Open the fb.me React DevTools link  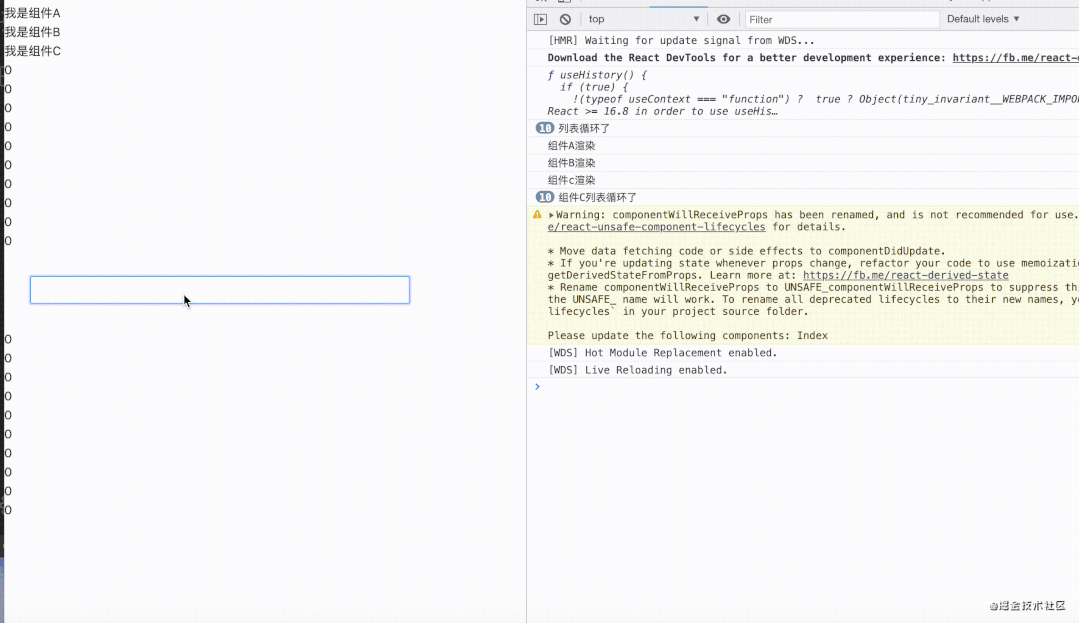[x=1014, y=58]
